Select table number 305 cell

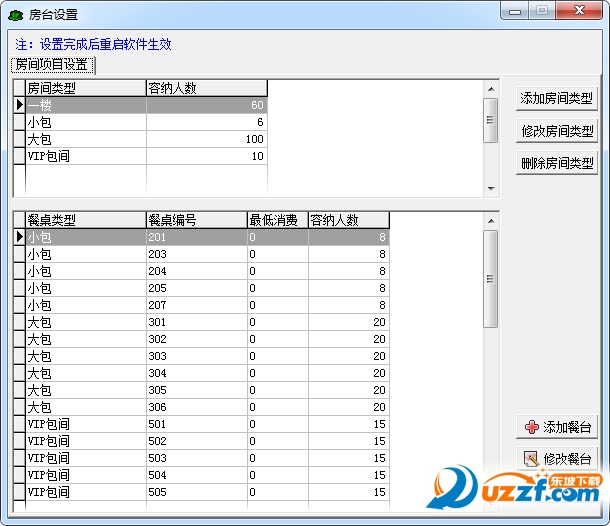point(197,390)
